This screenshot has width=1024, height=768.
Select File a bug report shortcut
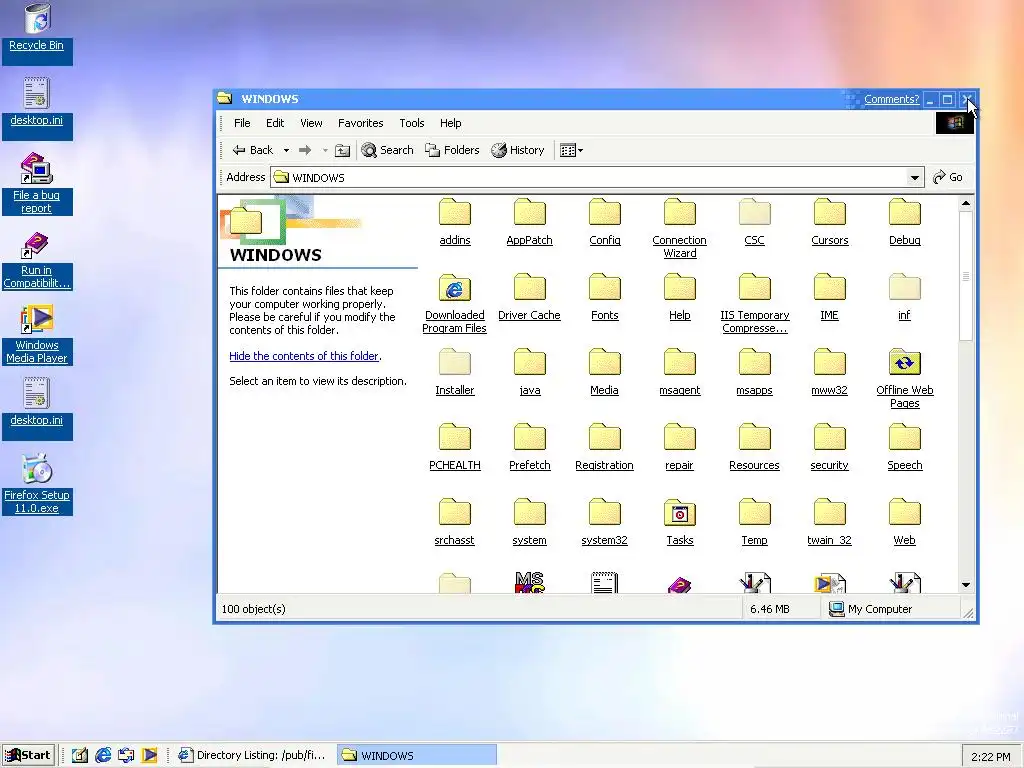[37, 184]
